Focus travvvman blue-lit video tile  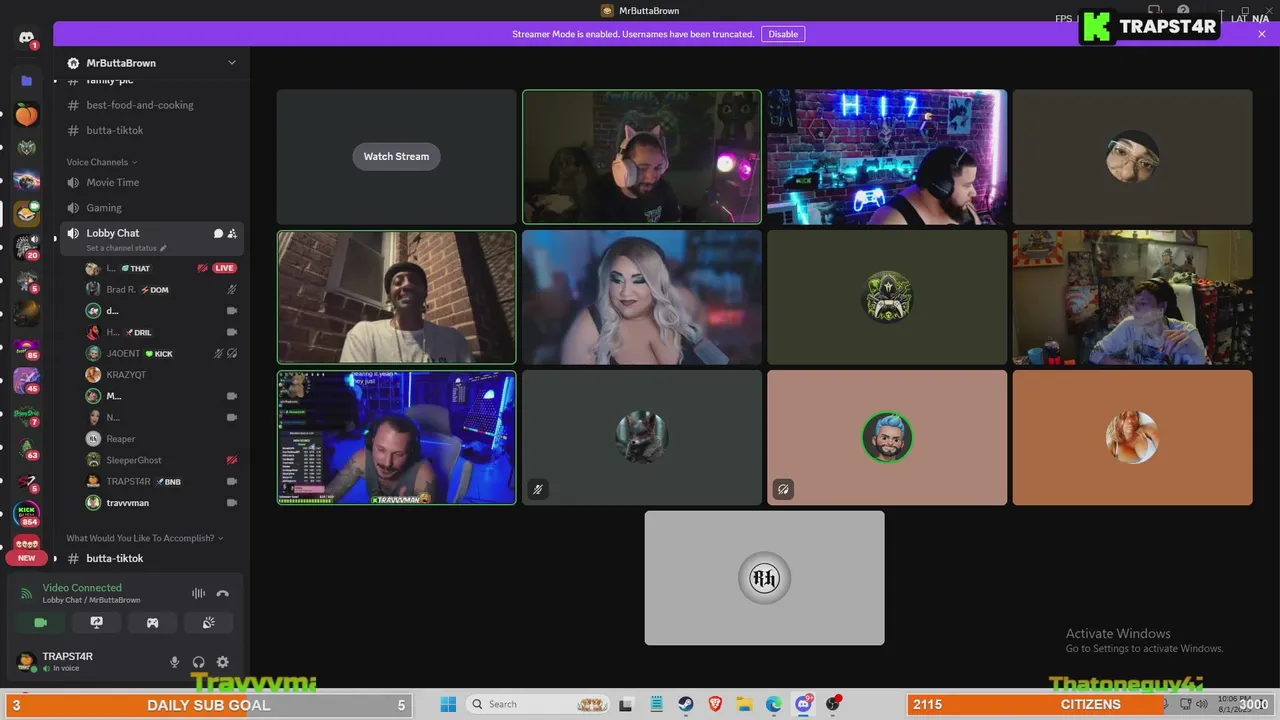pos(397,438)
